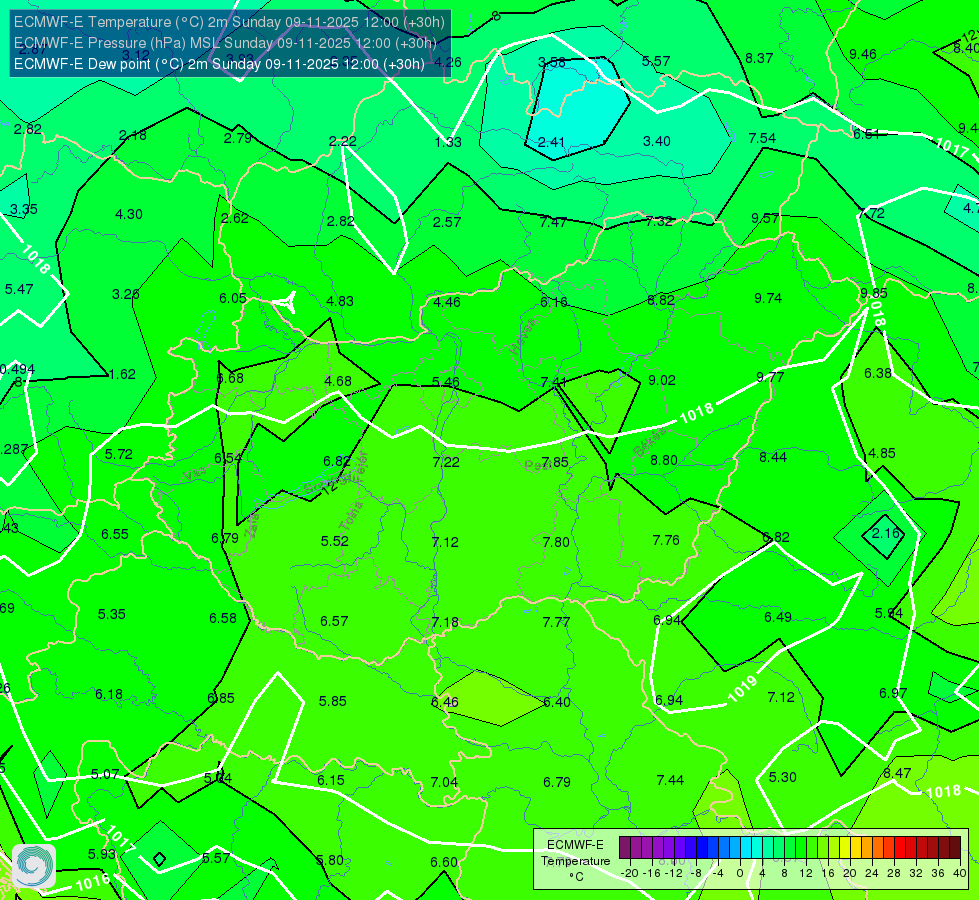Click the 1016 isobar label
Image resolution: width=979 pixels, height=900 pixels.
pyautogui.click(x=91, y=882)
